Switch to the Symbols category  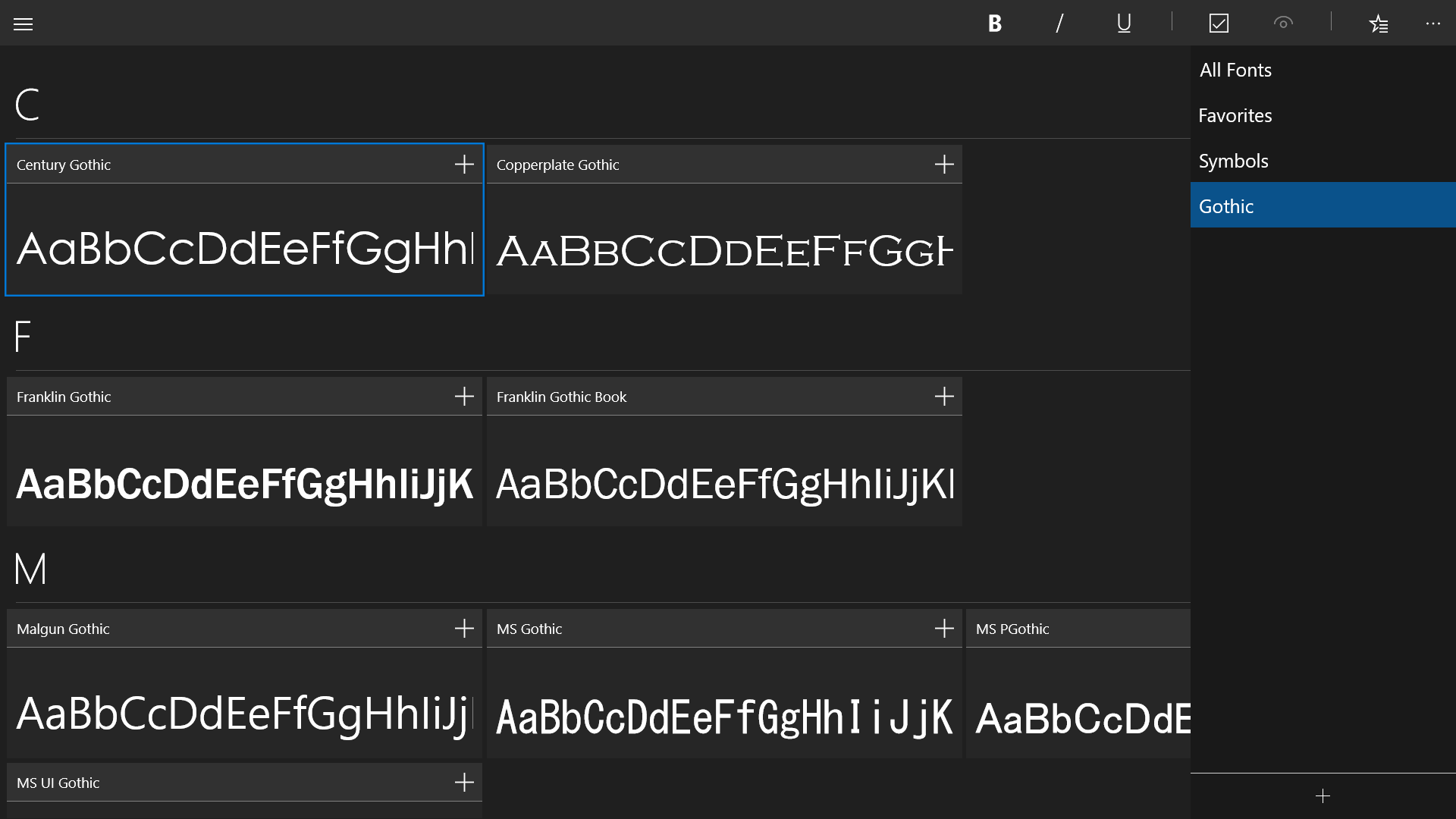pos(1233,161)
